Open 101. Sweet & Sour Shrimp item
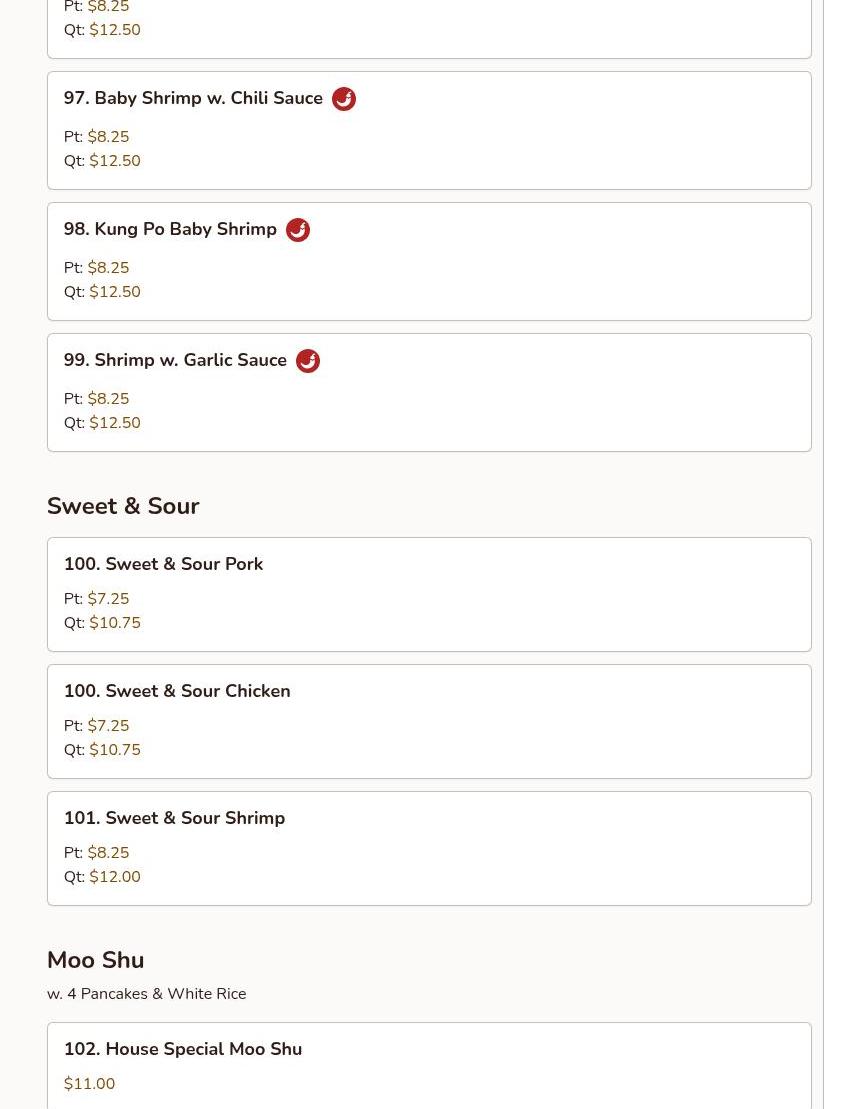Image resolution: width=844 pixels, height=1109 pixels. coord(429,848)
